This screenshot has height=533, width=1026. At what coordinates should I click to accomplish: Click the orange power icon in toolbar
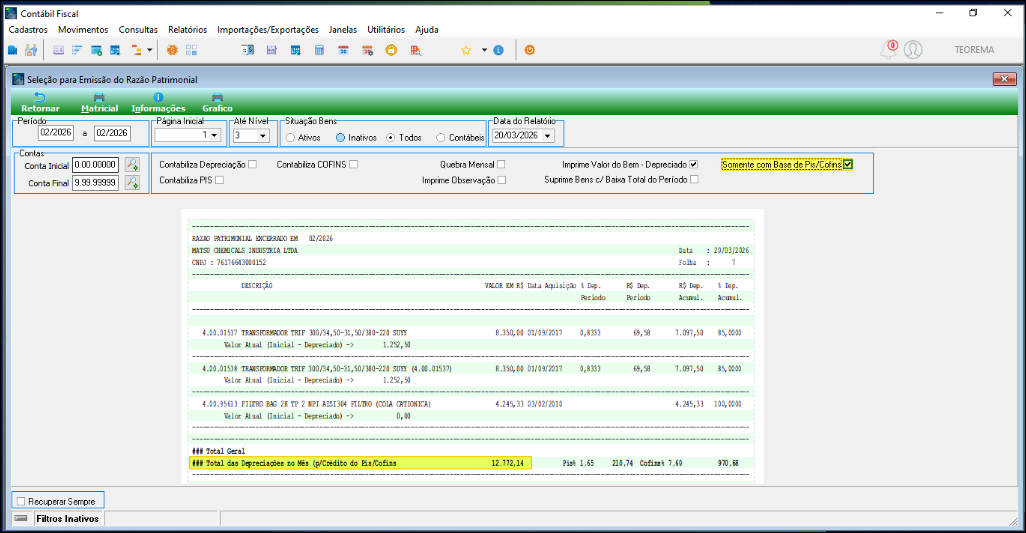point(530,50)
